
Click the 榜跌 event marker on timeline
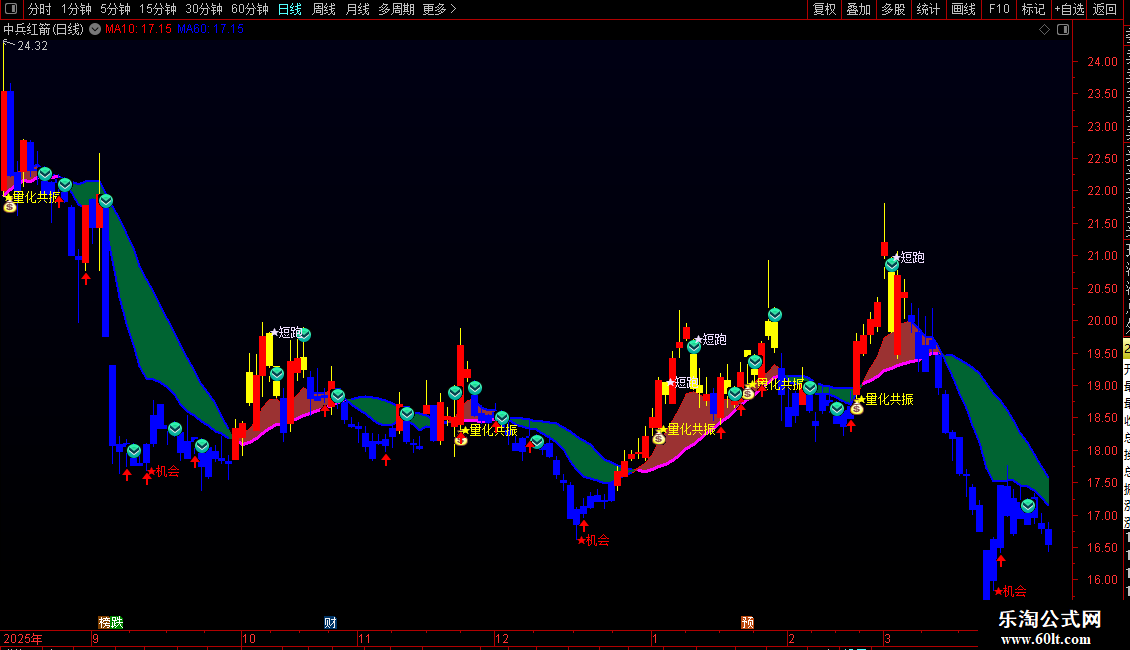pos(111,623)
